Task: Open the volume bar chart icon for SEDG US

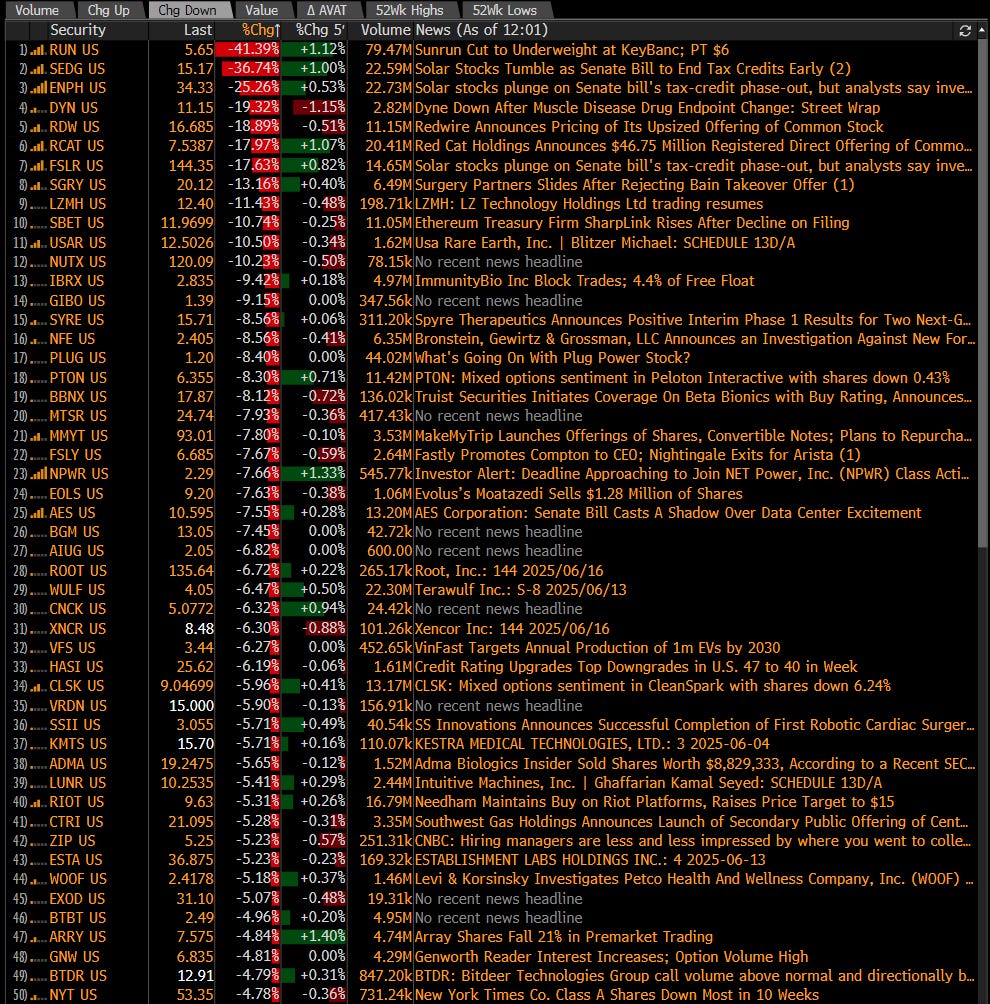Action: [x=38, y=69]
